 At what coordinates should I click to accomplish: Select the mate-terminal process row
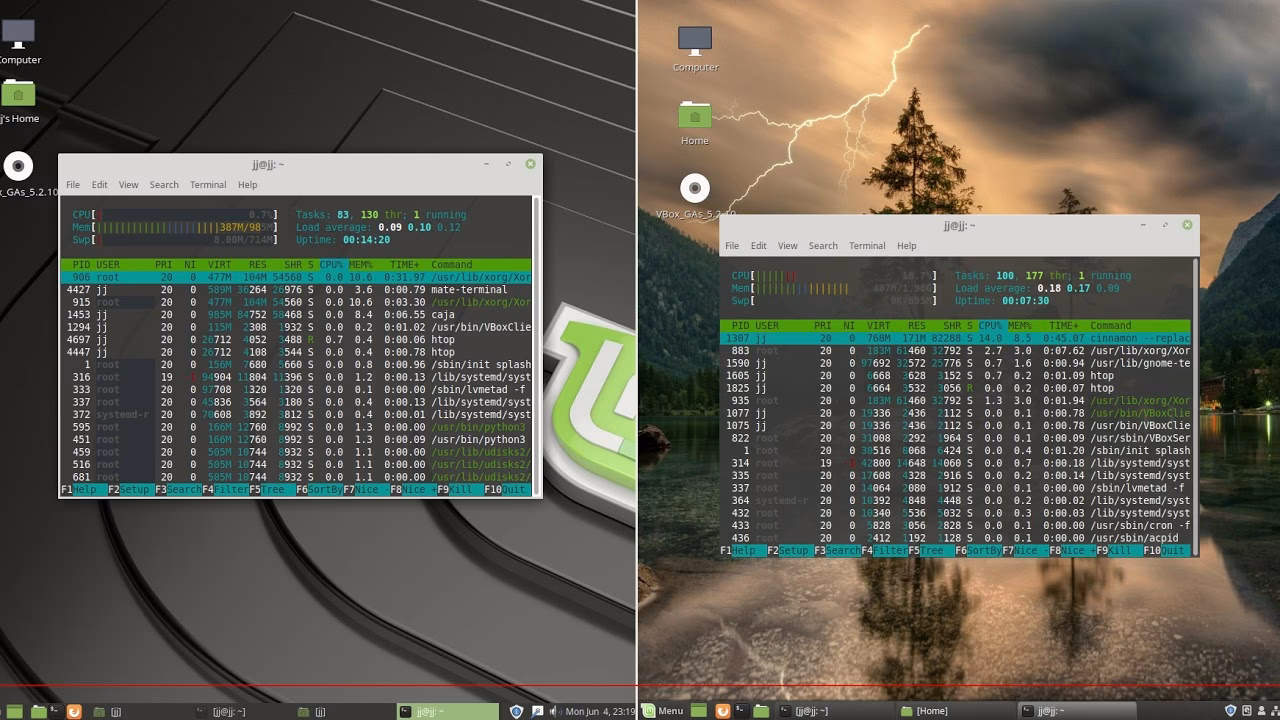point(296,290)
